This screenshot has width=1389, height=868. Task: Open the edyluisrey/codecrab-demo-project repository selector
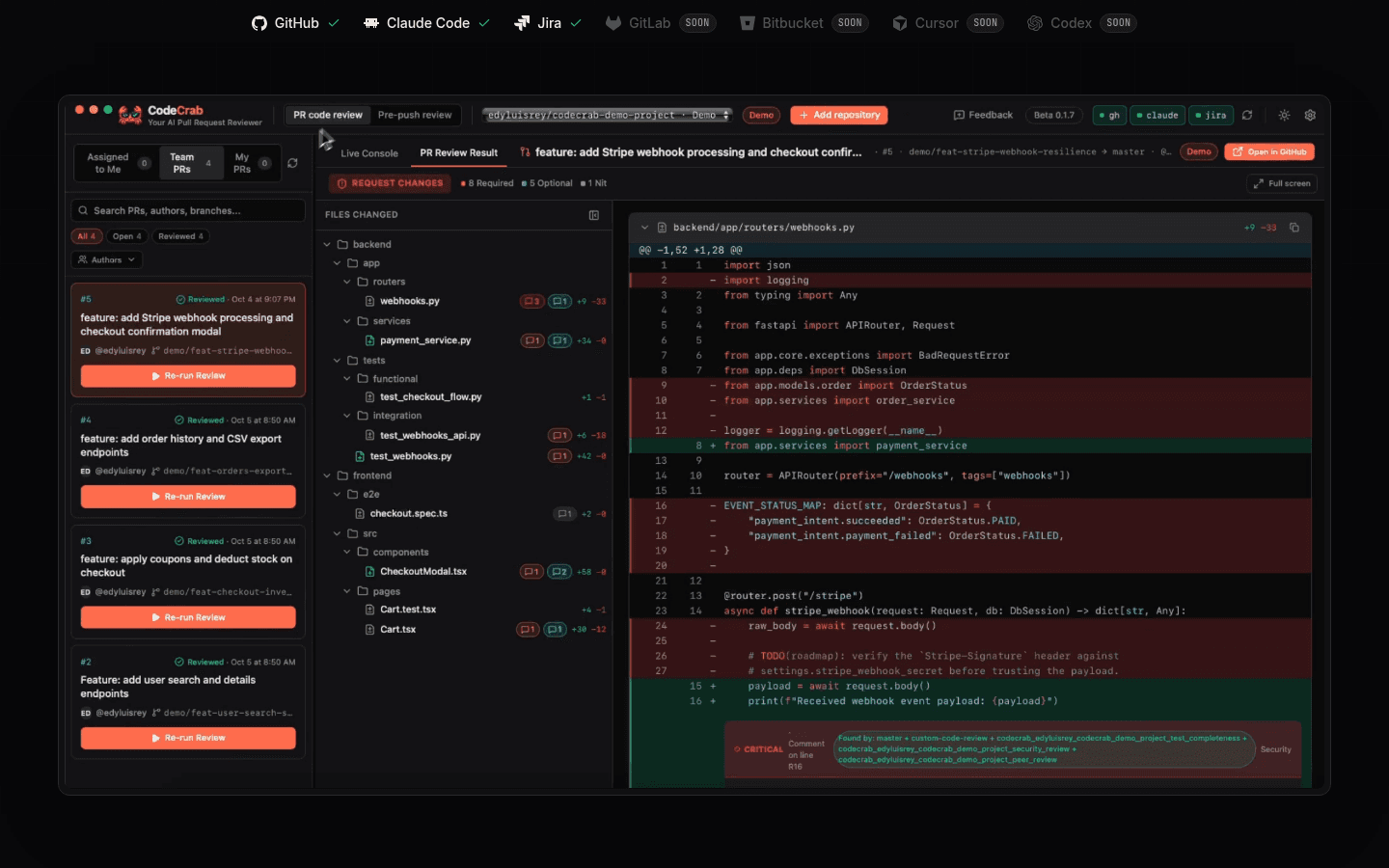coord(607,115)
